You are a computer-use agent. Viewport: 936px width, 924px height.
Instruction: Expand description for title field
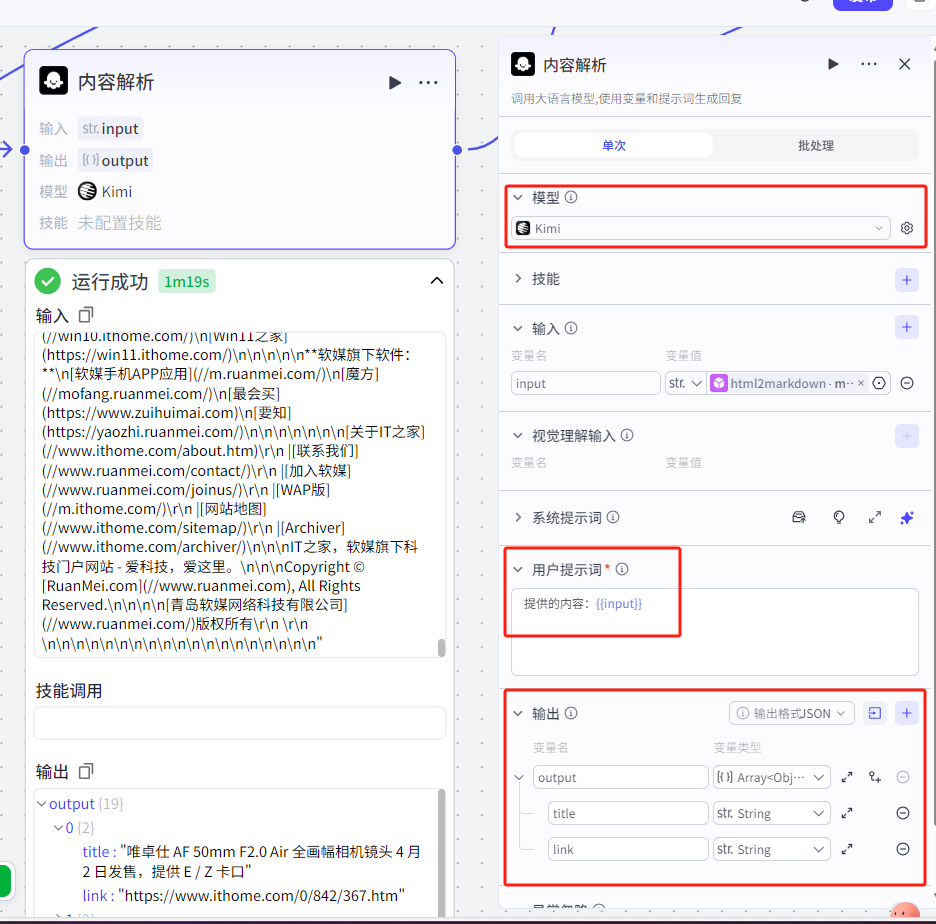(x=846, y=813)
